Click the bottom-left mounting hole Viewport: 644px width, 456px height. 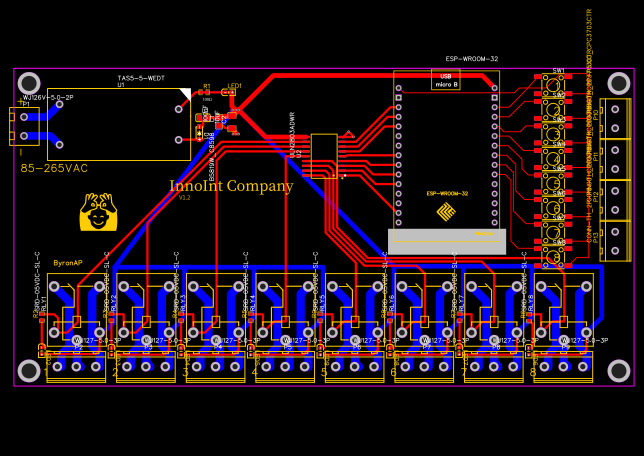pyautogui.click(x=29, y=371)
